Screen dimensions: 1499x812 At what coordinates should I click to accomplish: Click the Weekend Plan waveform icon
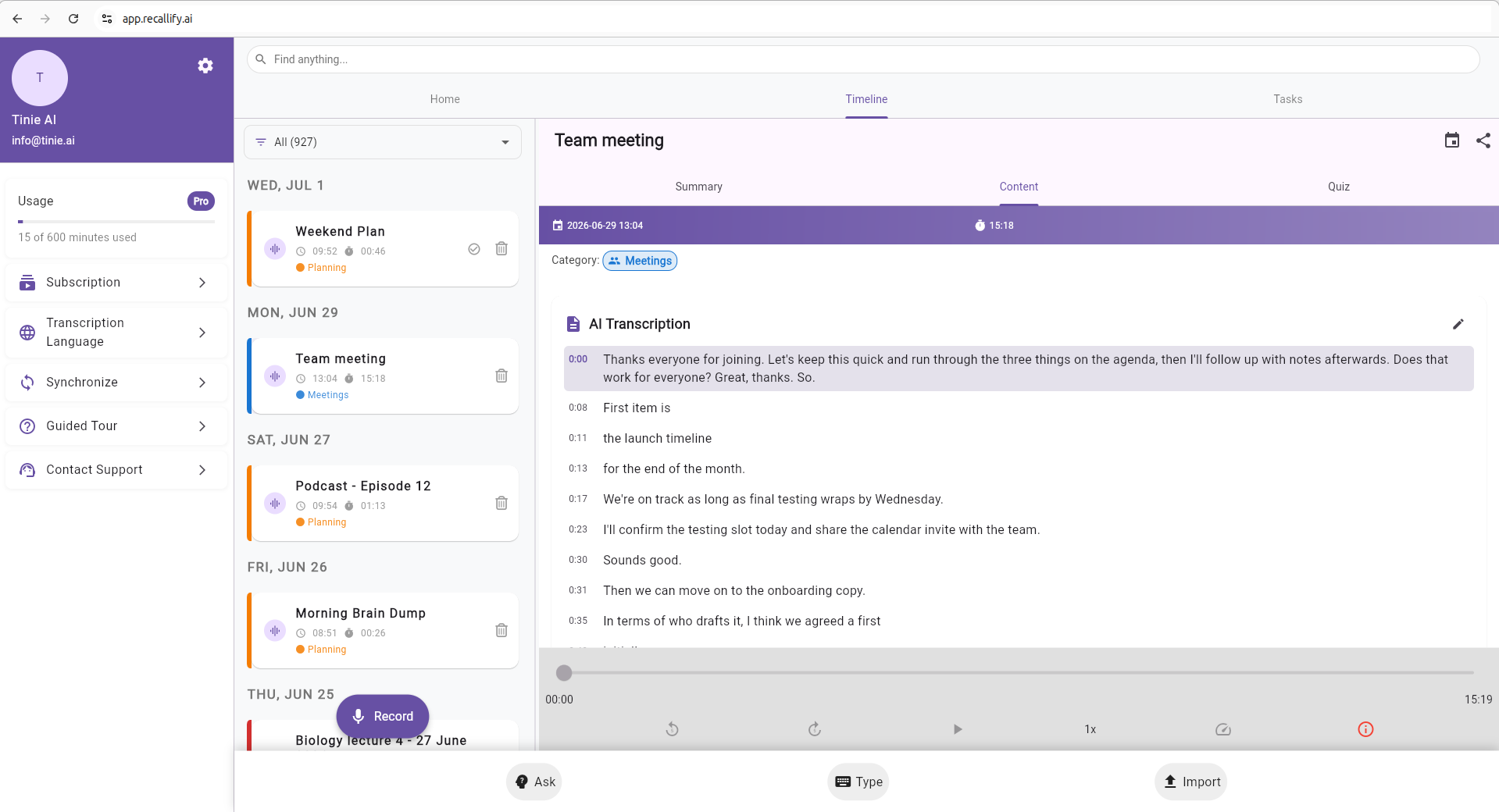pyautogui.click(x=275, y=249)
